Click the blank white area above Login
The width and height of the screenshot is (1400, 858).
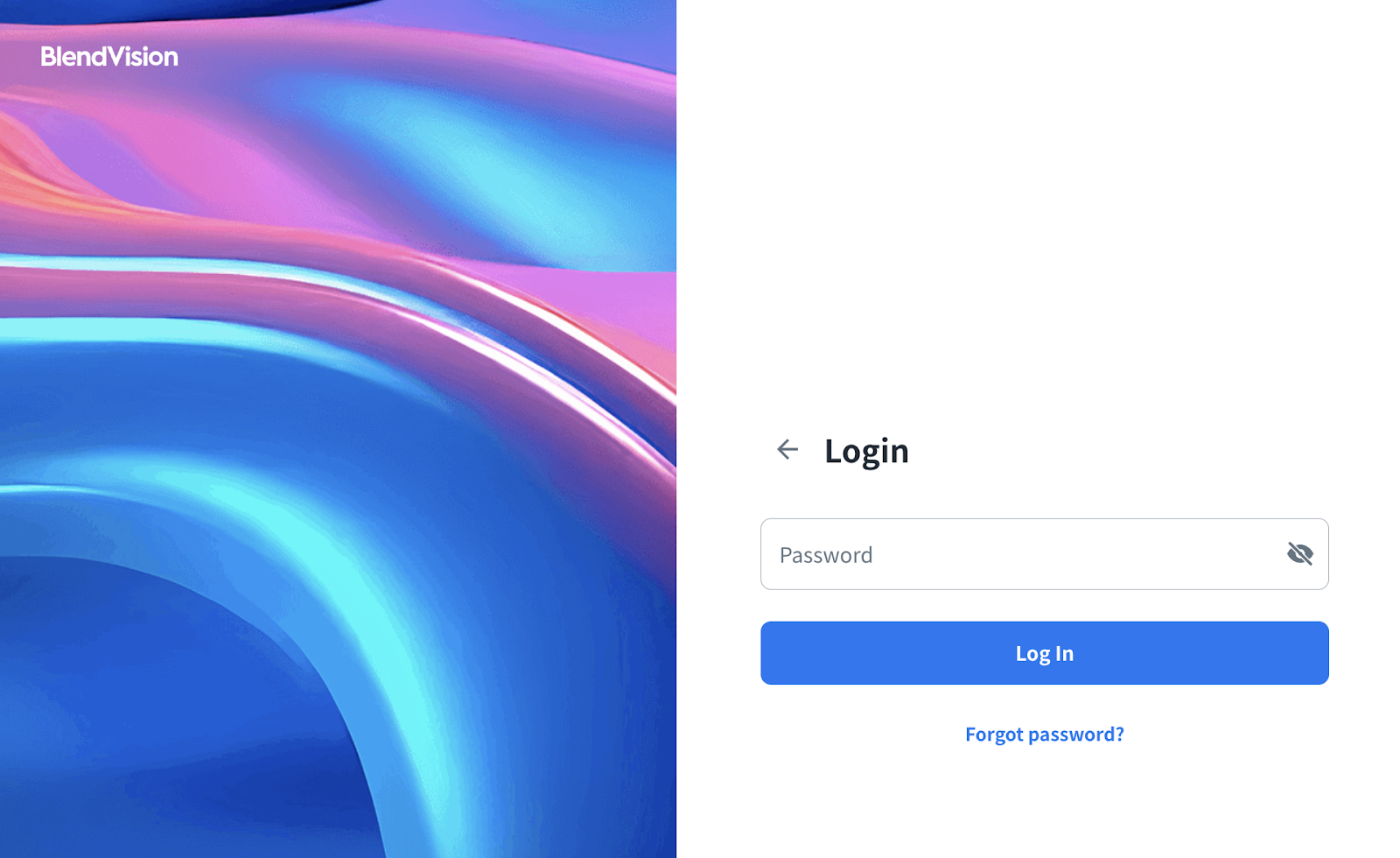[1038, 210]
